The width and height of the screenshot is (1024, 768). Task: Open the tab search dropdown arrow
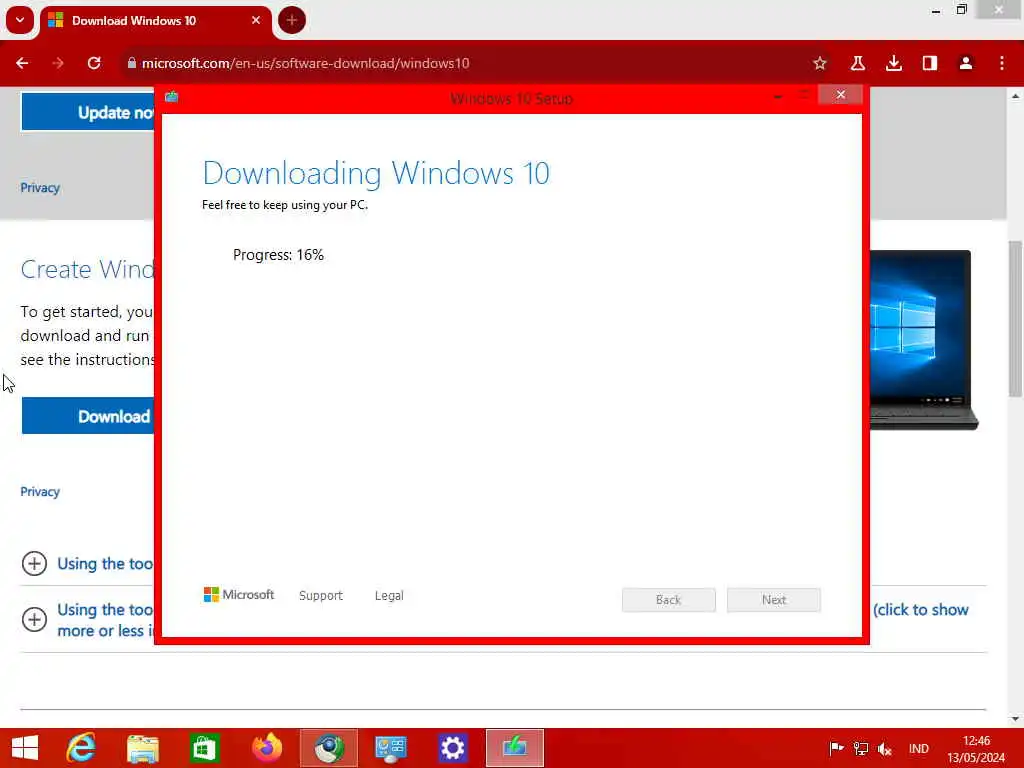(x=20, y=20)
